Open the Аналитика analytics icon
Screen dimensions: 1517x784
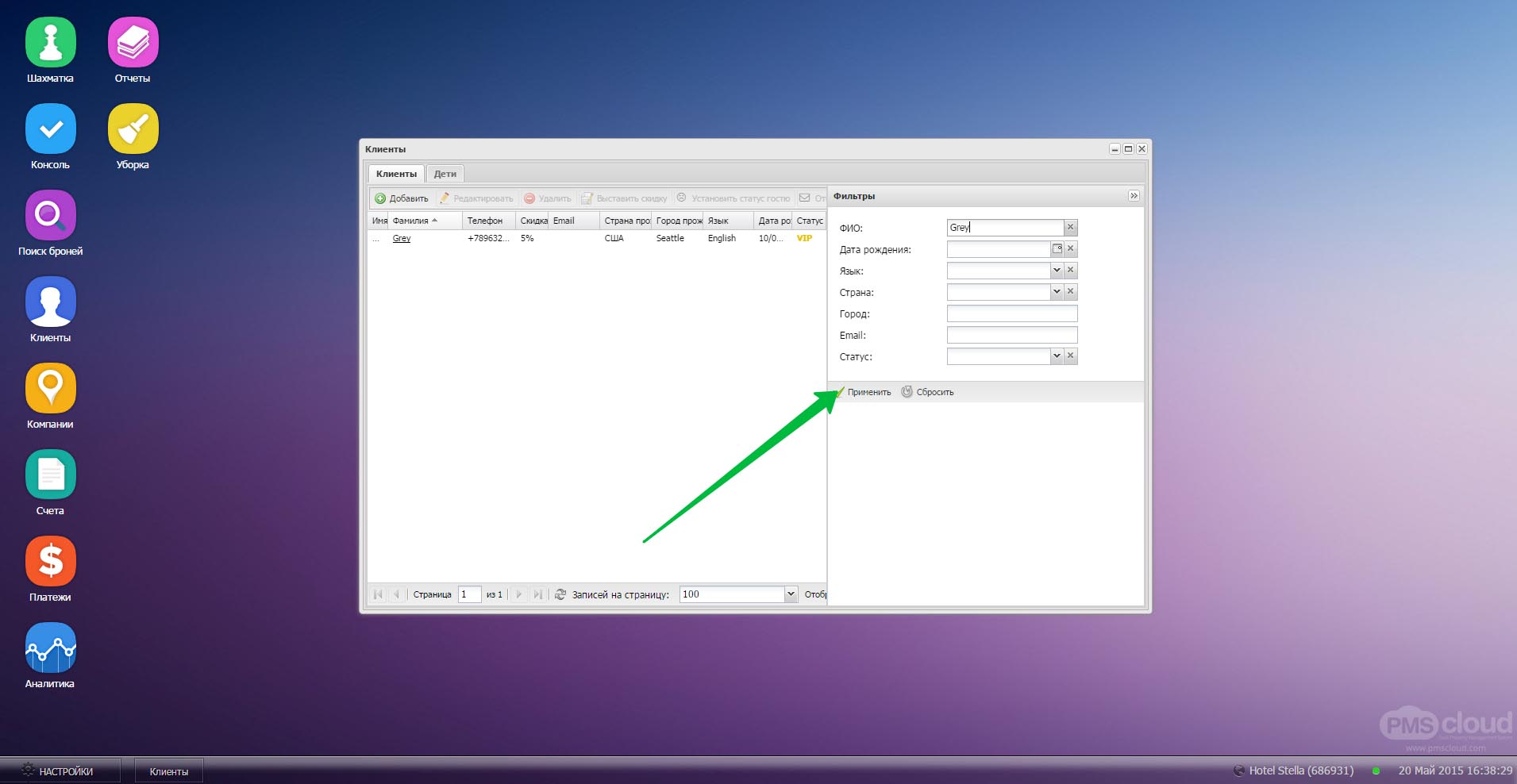coord(51,648)
